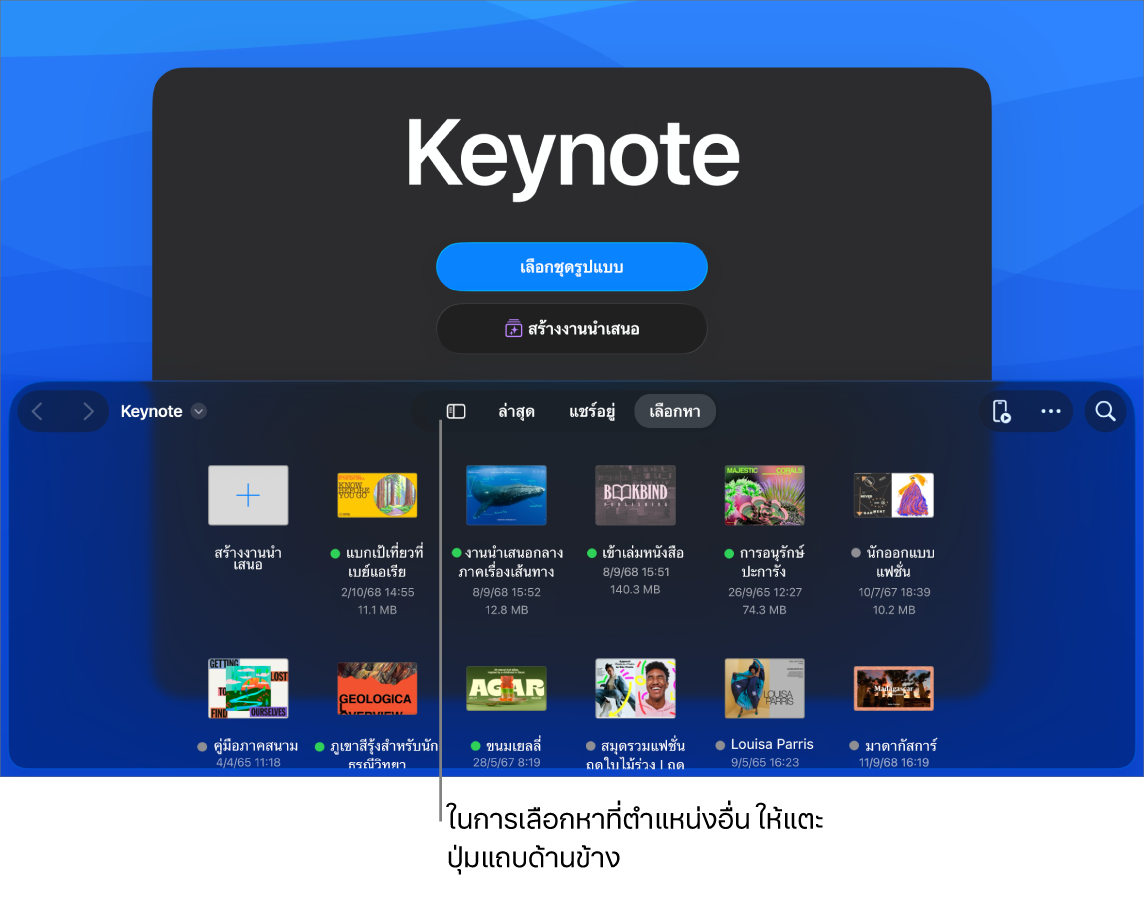Open the three-dots more menu
Viewport: 1144px width, 907px height.
[1051, 412]
